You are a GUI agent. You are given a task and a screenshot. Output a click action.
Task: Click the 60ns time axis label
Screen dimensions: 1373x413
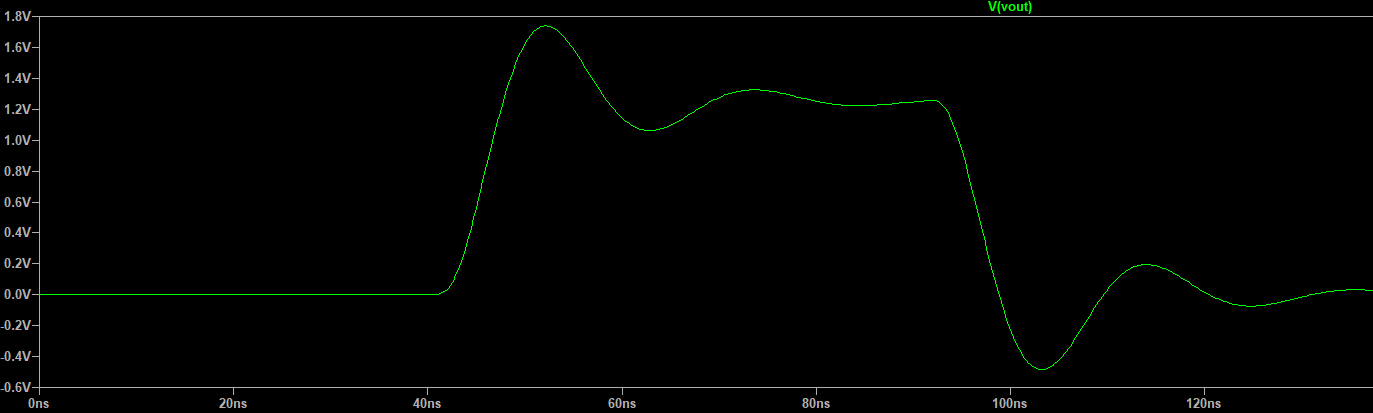[621, 403]
